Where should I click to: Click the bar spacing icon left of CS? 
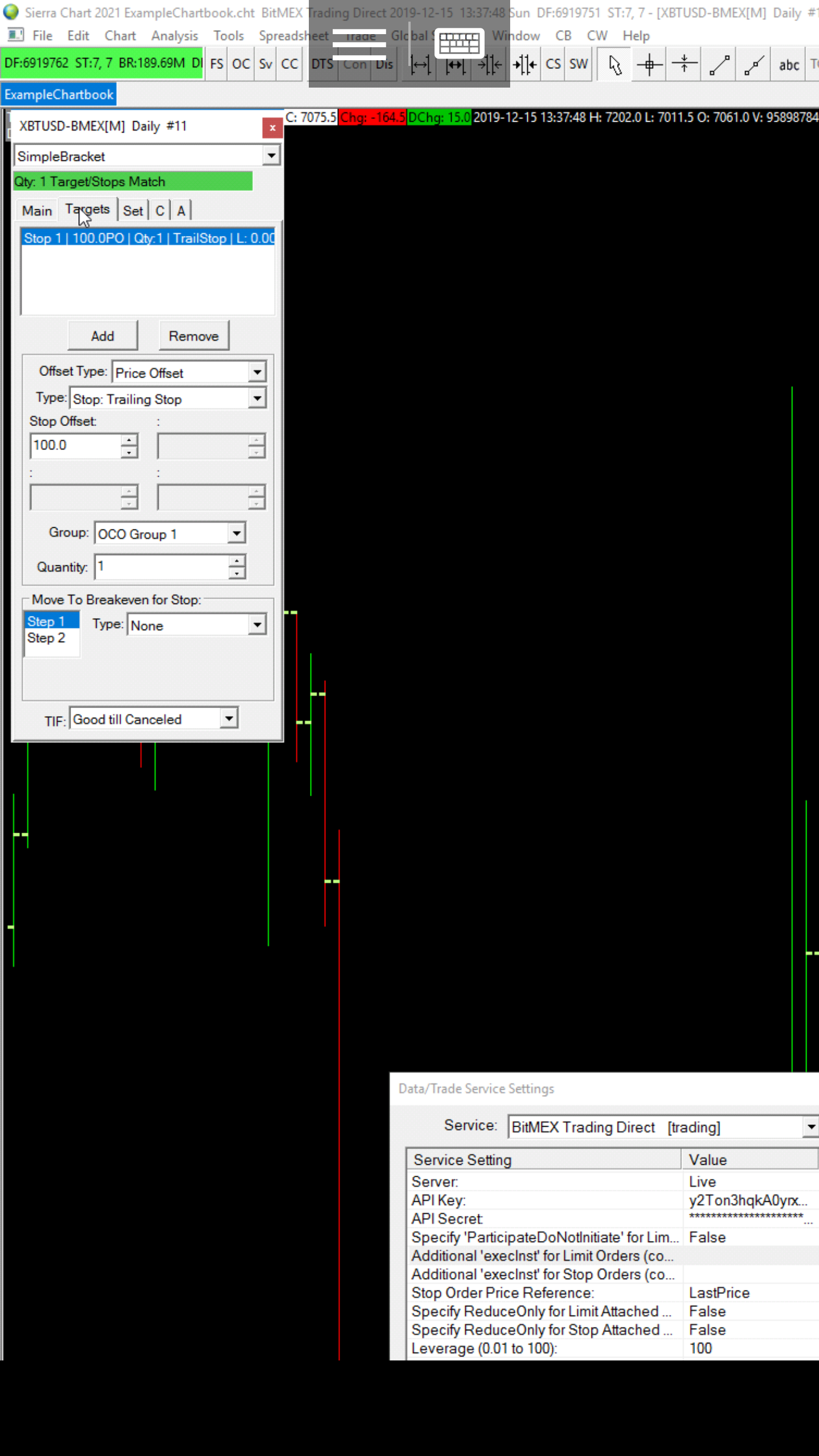(524, 65)
